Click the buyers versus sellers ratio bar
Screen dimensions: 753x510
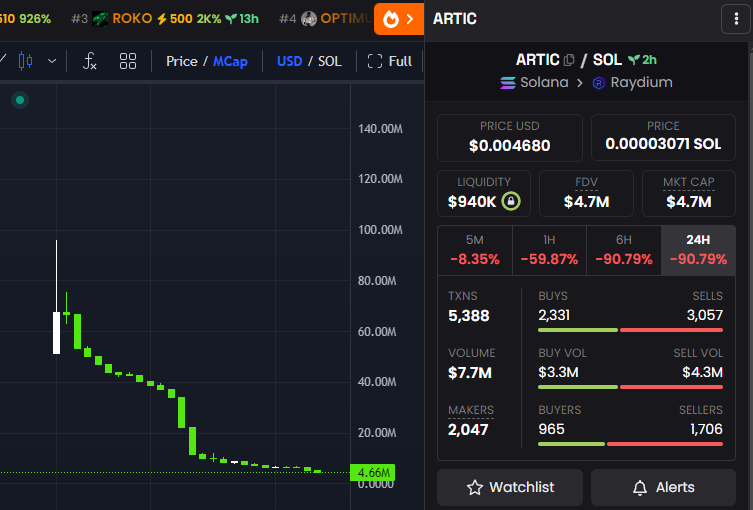(x=631, y=444)
